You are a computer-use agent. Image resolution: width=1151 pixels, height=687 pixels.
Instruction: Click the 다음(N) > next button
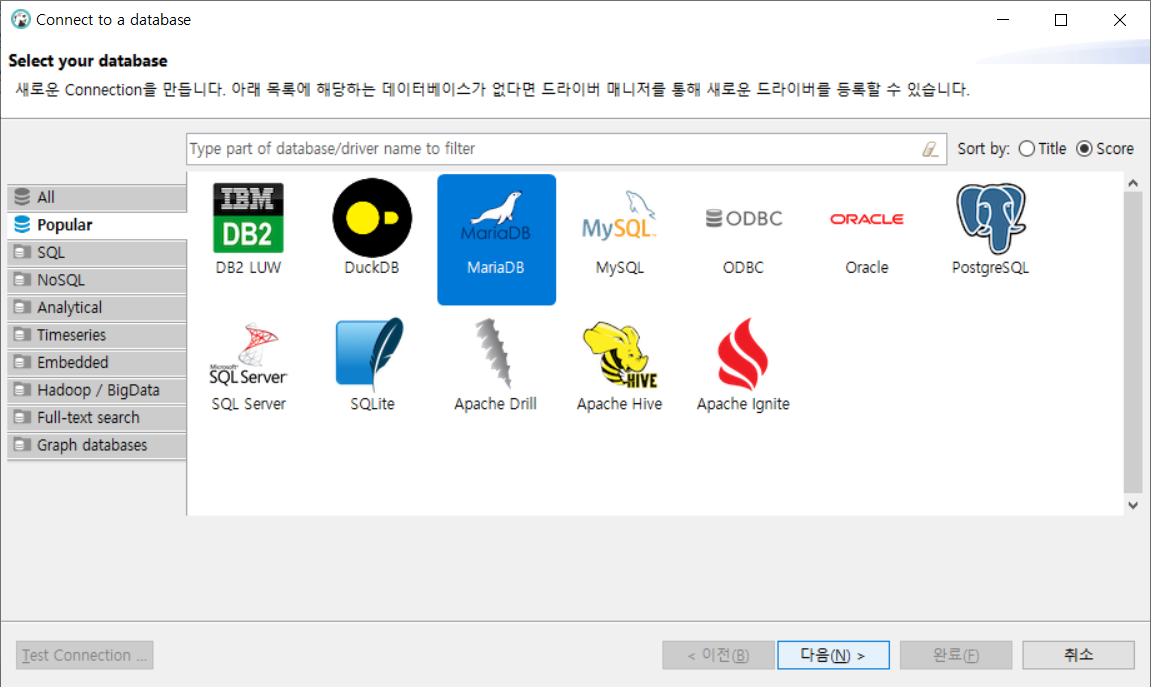833,655
